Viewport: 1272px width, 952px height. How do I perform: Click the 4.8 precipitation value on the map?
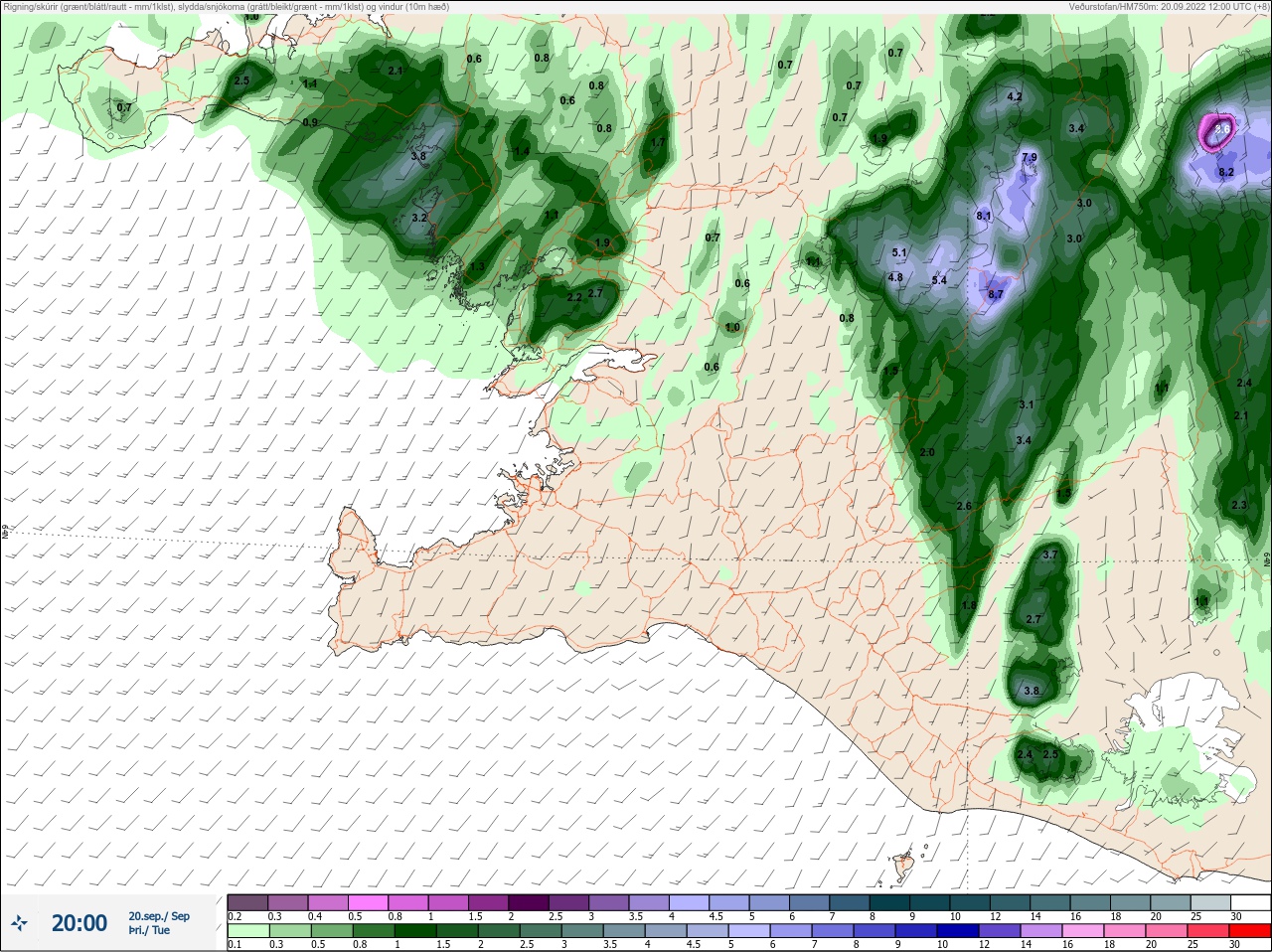894,277
